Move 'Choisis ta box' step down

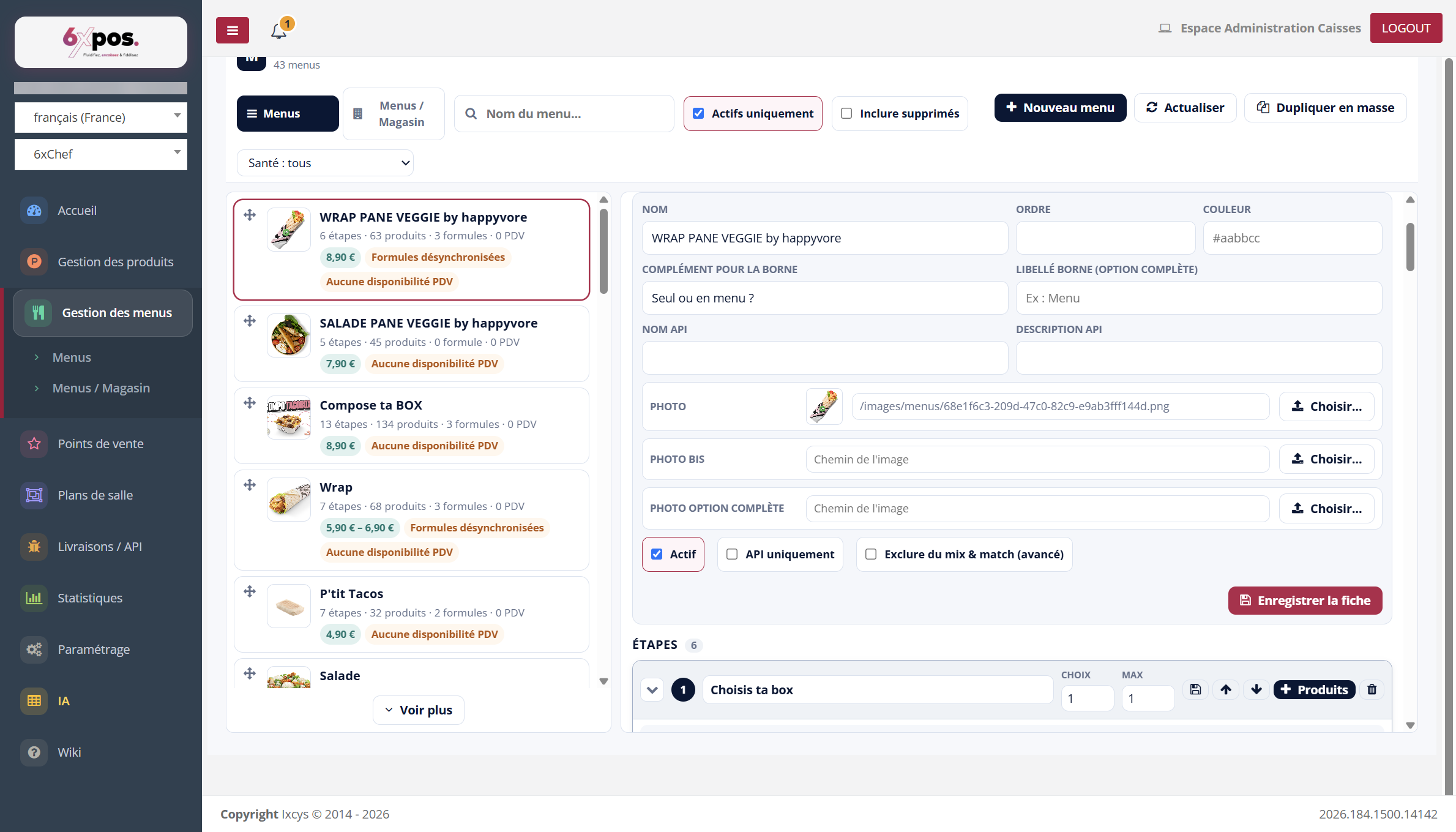[x=1256, y=689]
